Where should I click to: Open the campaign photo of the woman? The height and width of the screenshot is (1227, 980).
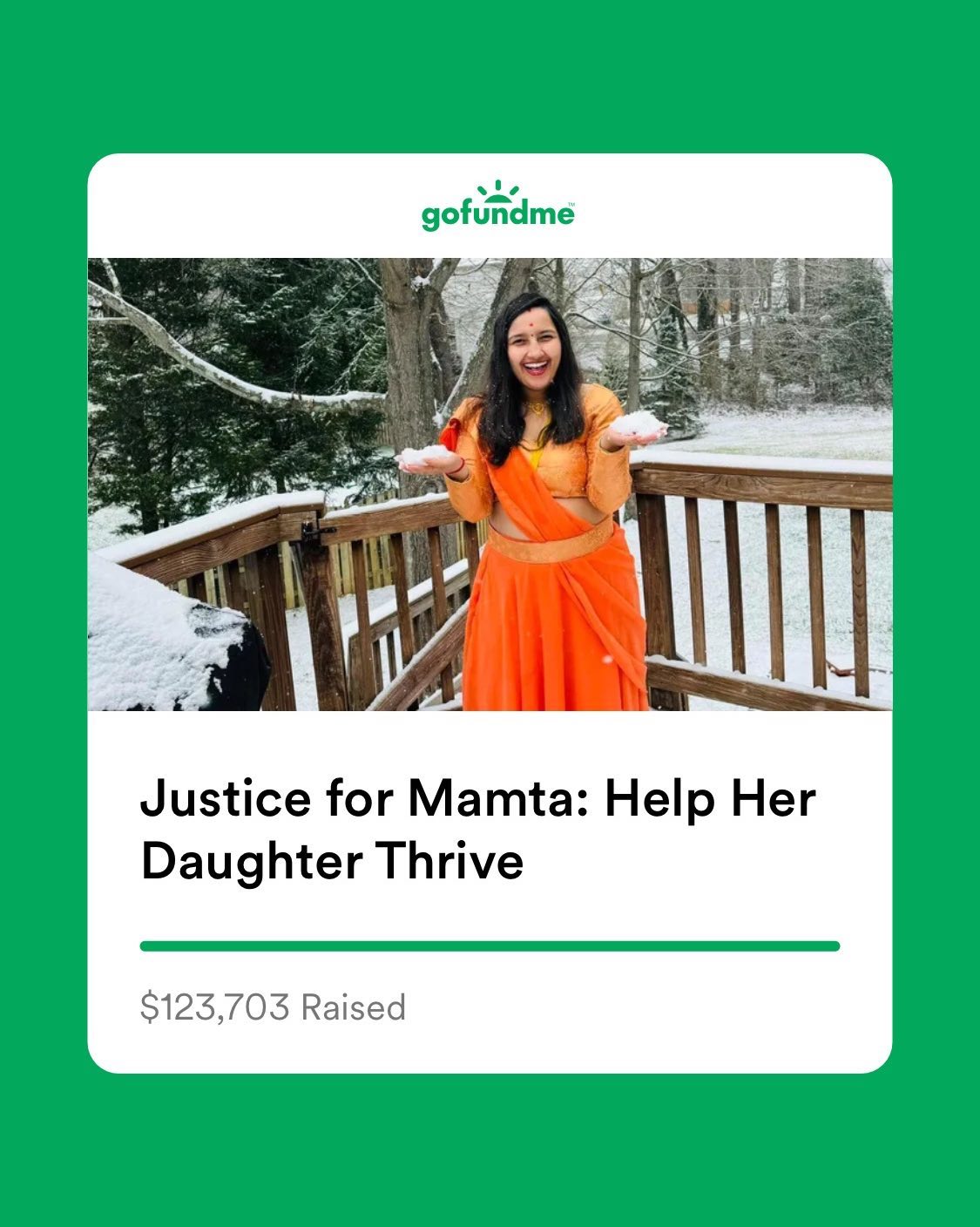coord(490,485)
